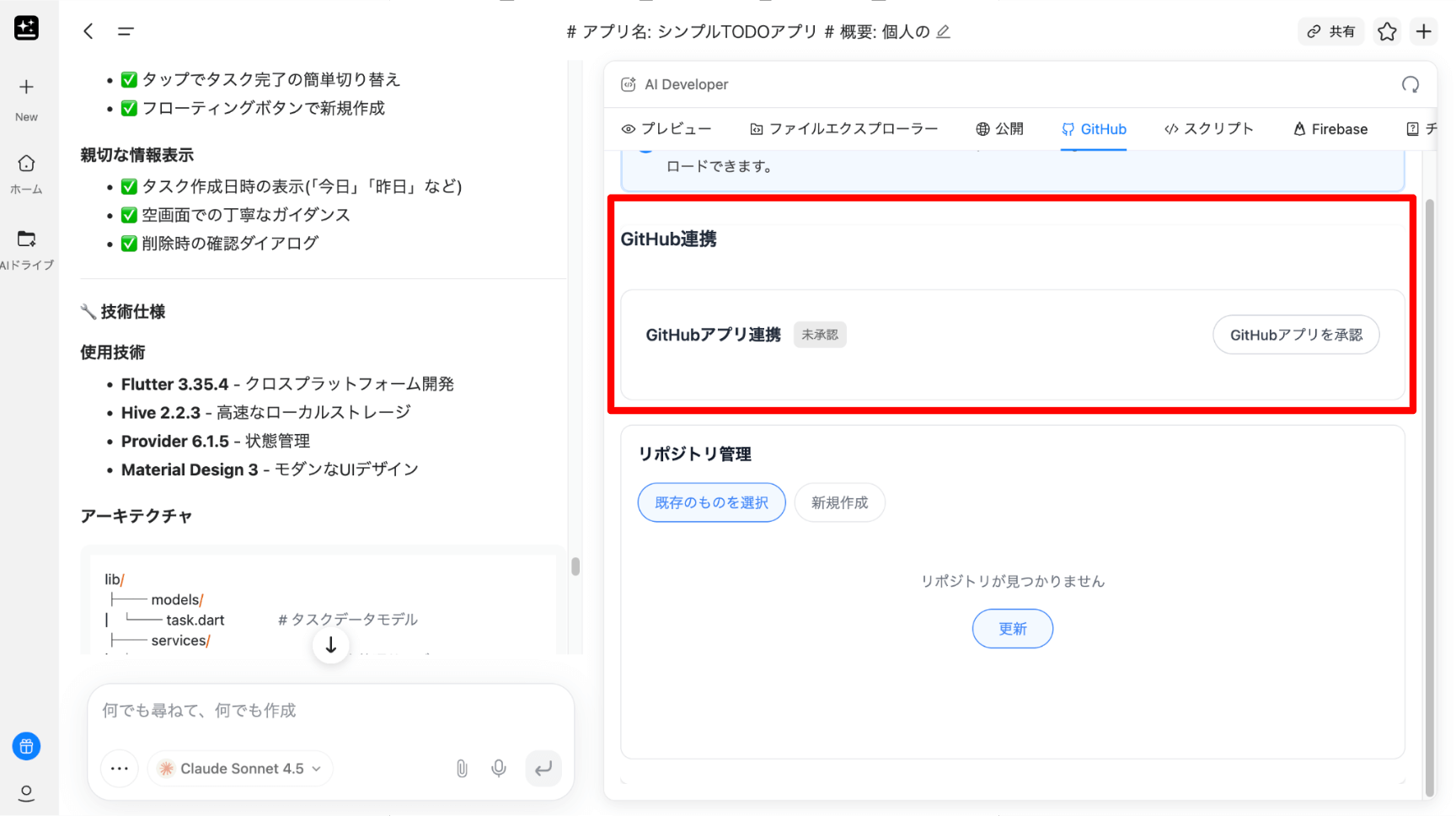This screenshot has height=816, width=1456.
Task: Favorite the project with star icon
Action: click(x=1387, y=32)
